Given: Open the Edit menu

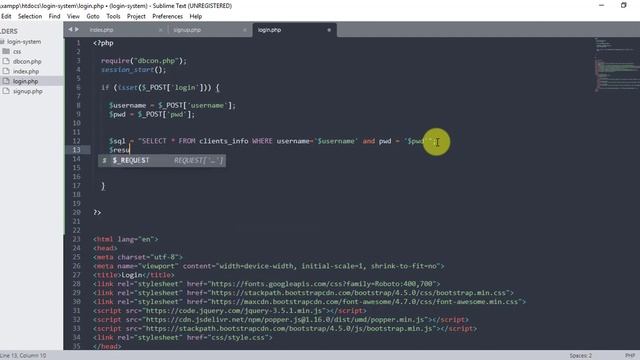Looking at the screenshot, I should [x=6, y=16].
